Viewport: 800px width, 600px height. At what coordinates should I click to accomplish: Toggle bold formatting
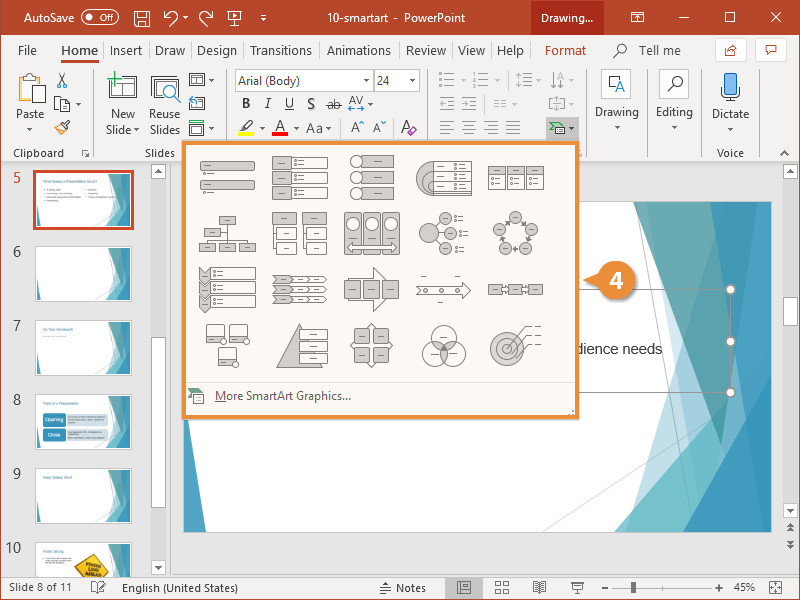(x=245, y=103)
